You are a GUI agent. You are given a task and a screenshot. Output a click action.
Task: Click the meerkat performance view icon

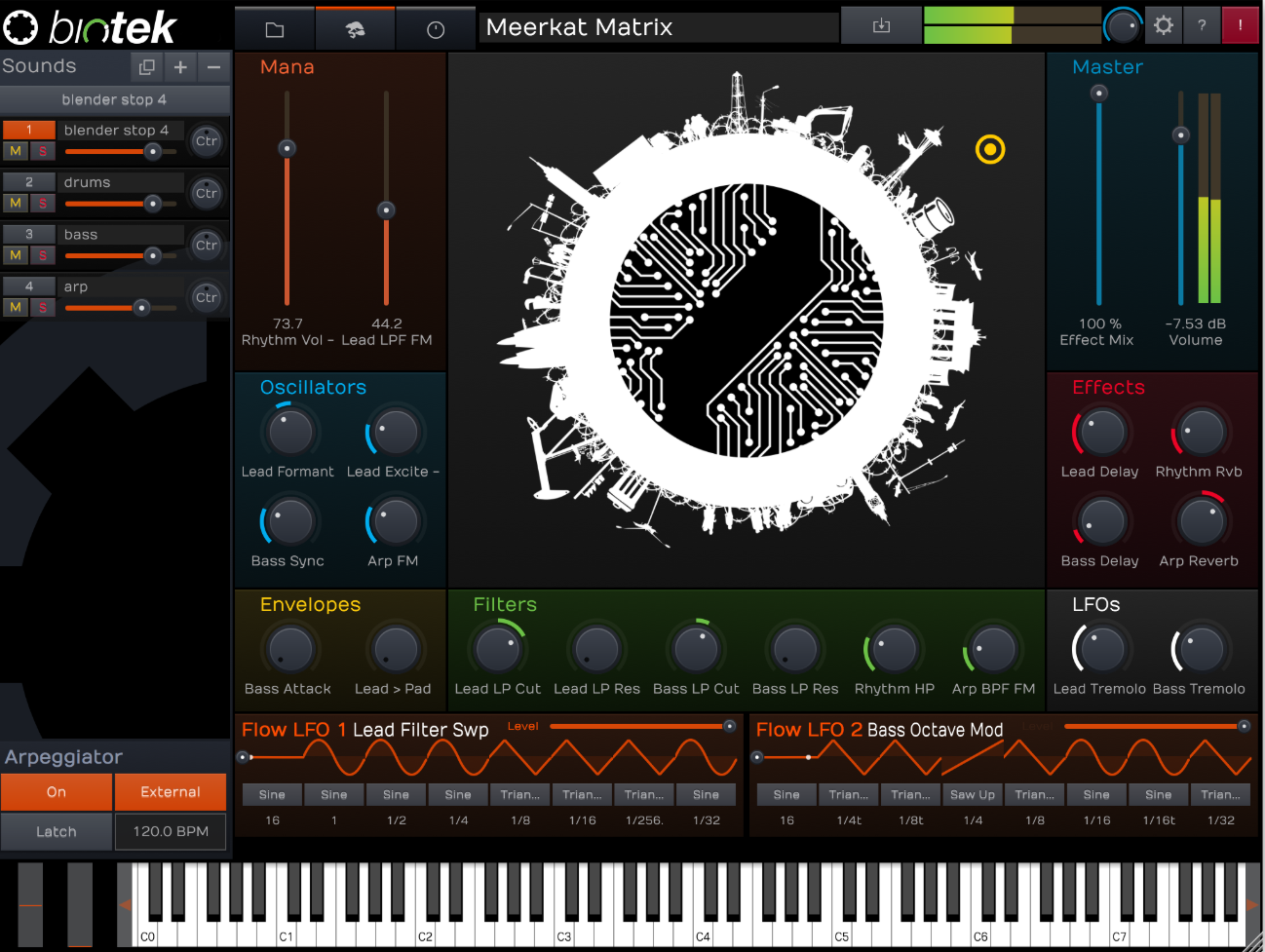356,29
